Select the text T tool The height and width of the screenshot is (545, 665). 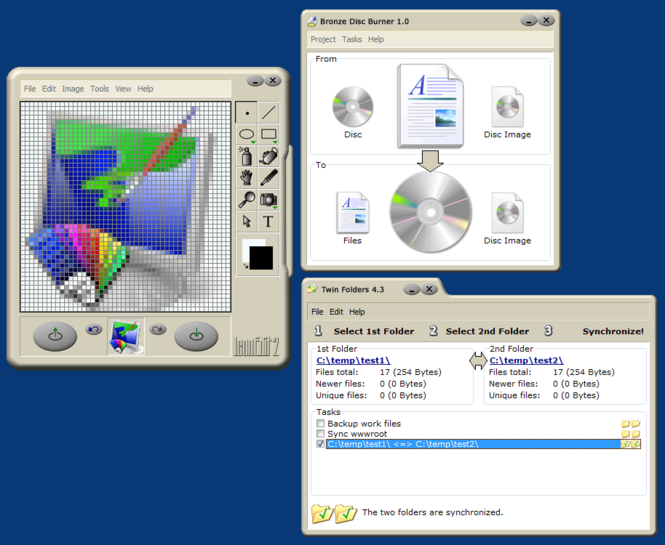click(268, 221)
